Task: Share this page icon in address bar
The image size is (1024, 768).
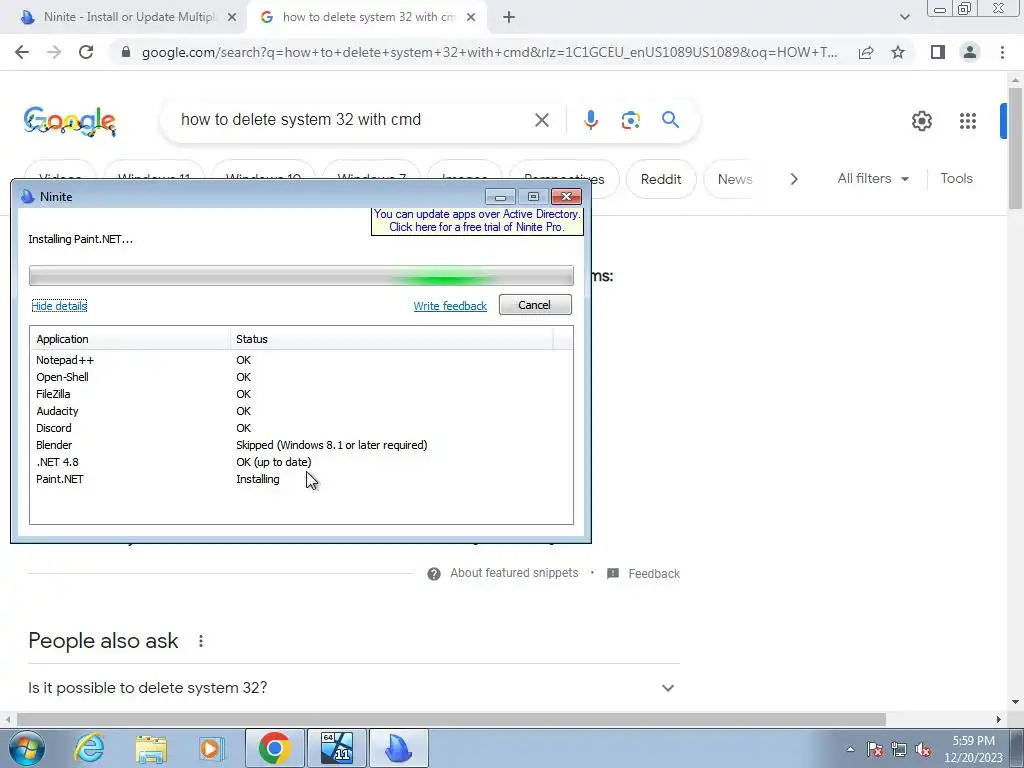Action: coord(866,52)
